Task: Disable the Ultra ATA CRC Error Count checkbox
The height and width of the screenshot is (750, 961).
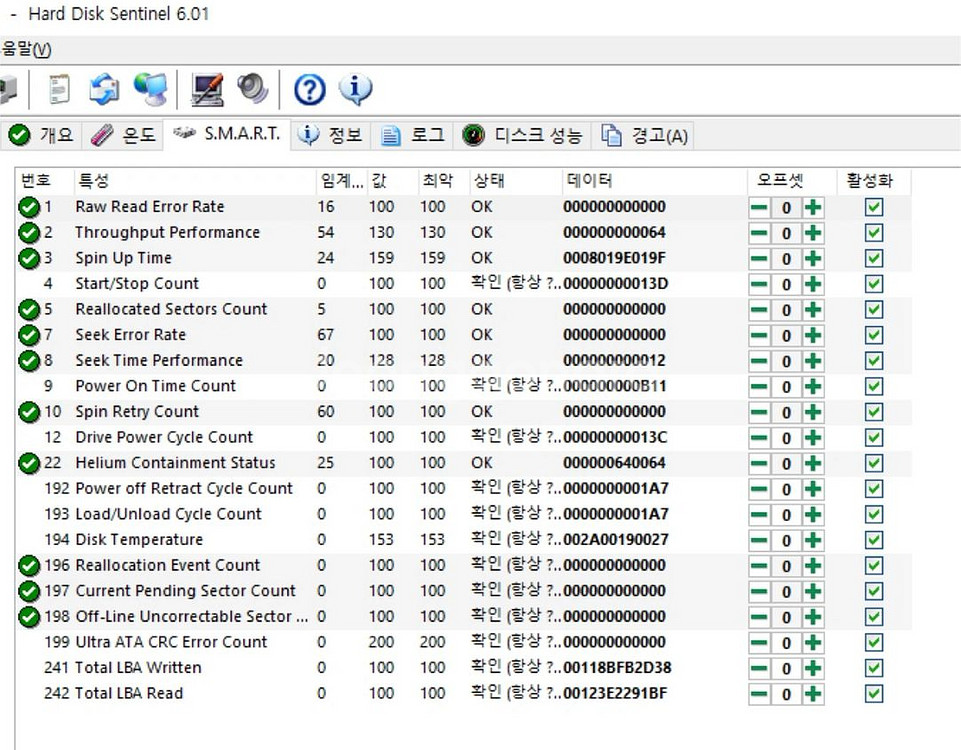Action: point(874,643)
